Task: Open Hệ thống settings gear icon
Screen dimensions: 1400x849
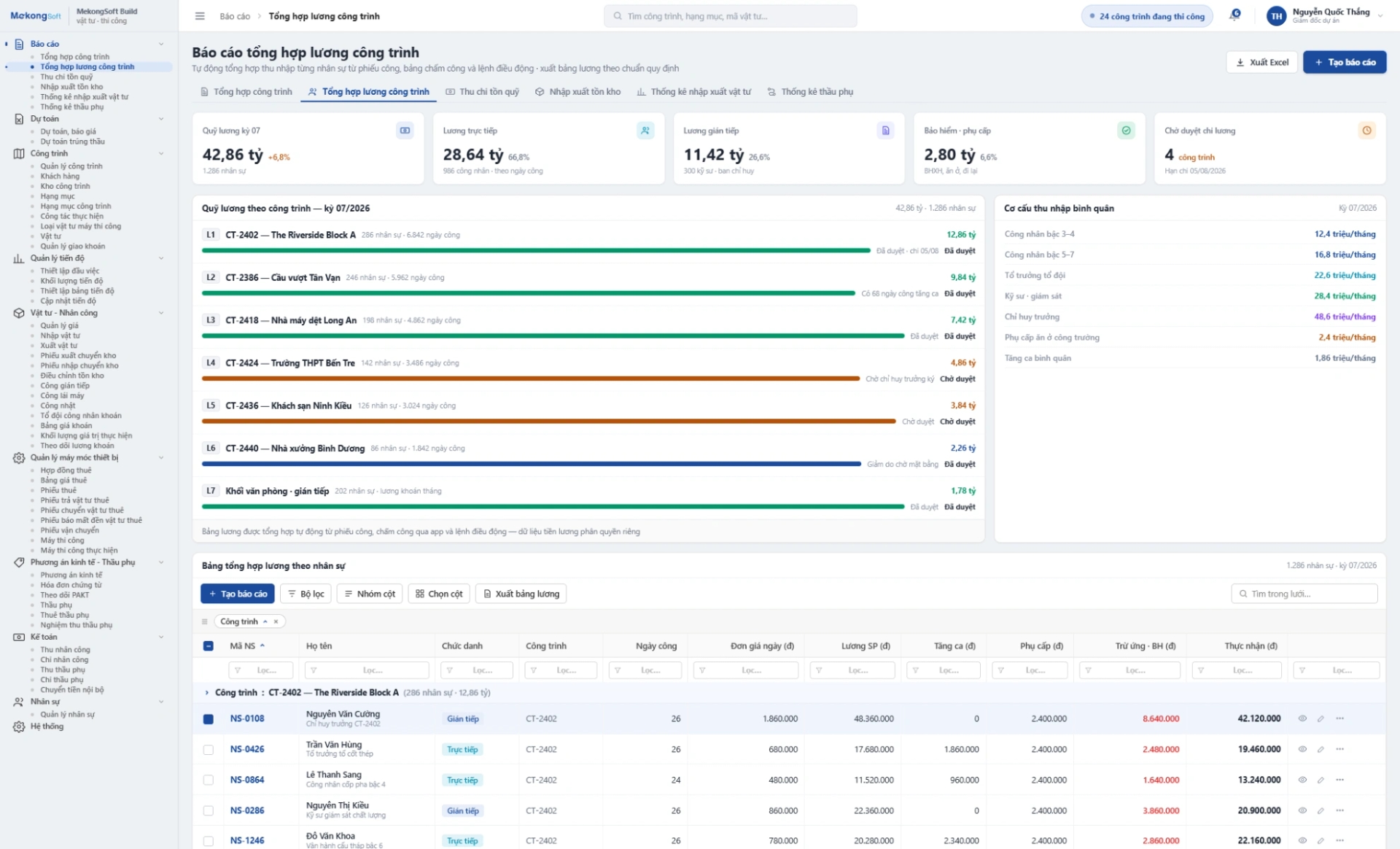Action: pos(19,726)
